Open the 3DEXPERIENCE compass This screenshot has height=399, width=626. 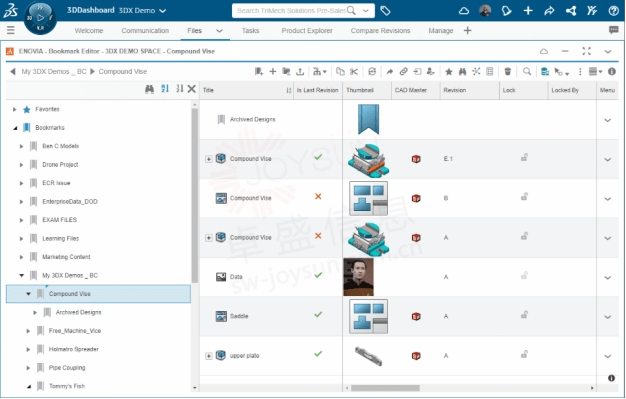[x=40, y=18]
